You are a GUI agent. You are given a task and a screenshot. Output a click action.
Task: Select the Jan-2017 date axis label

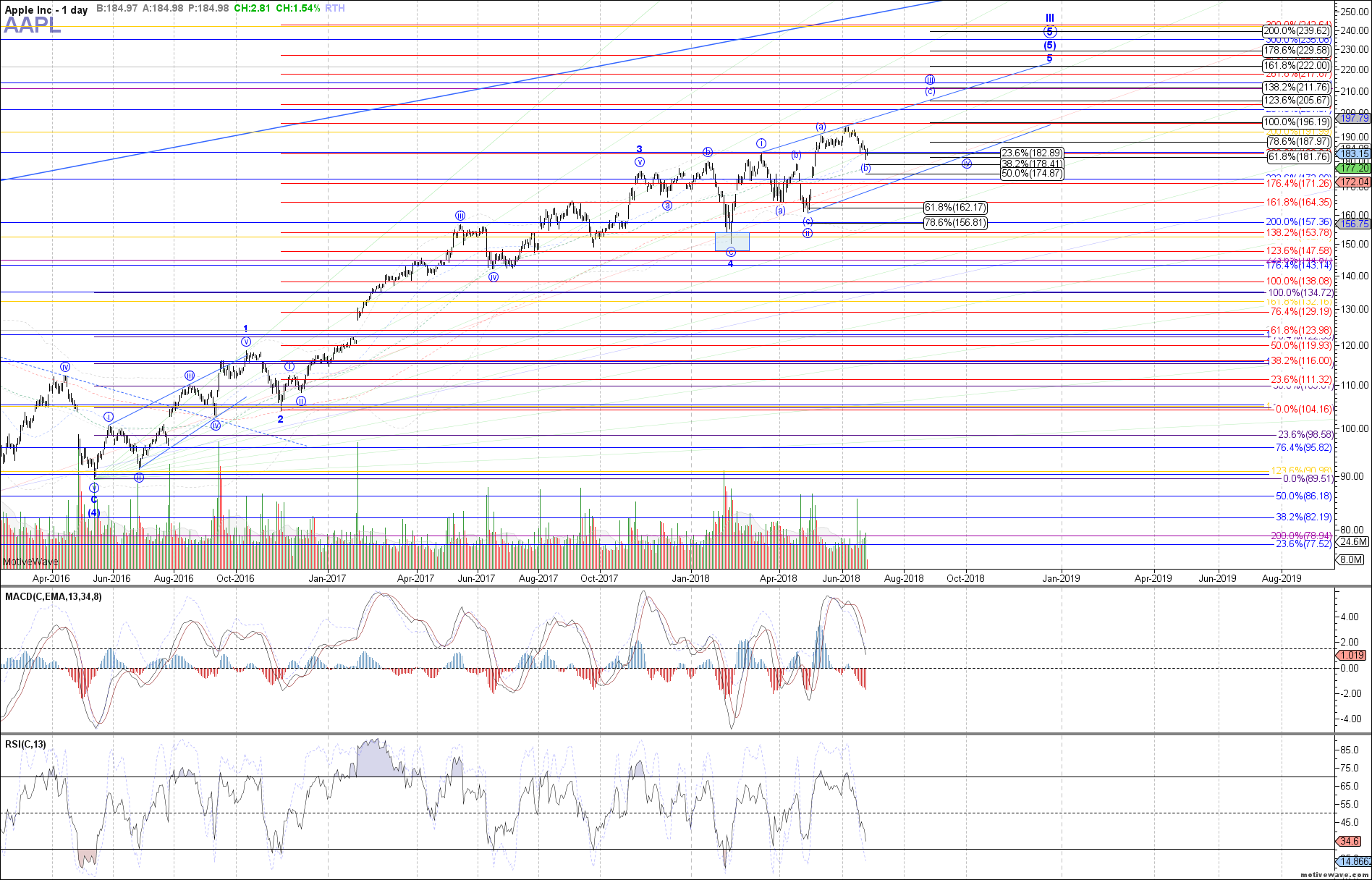coord(327,578)
